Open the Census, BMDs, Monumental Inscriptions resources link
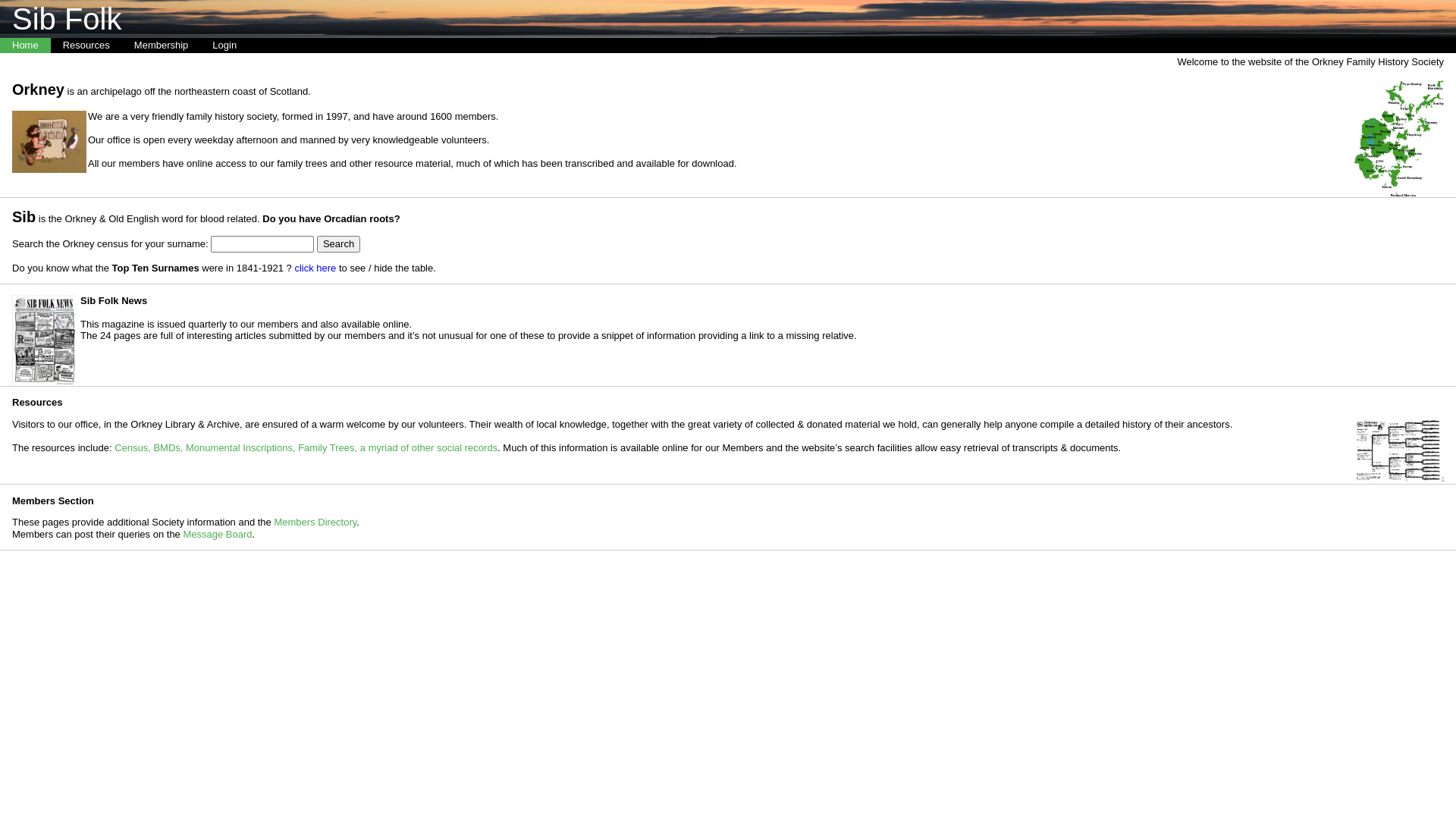 [306, 448]
